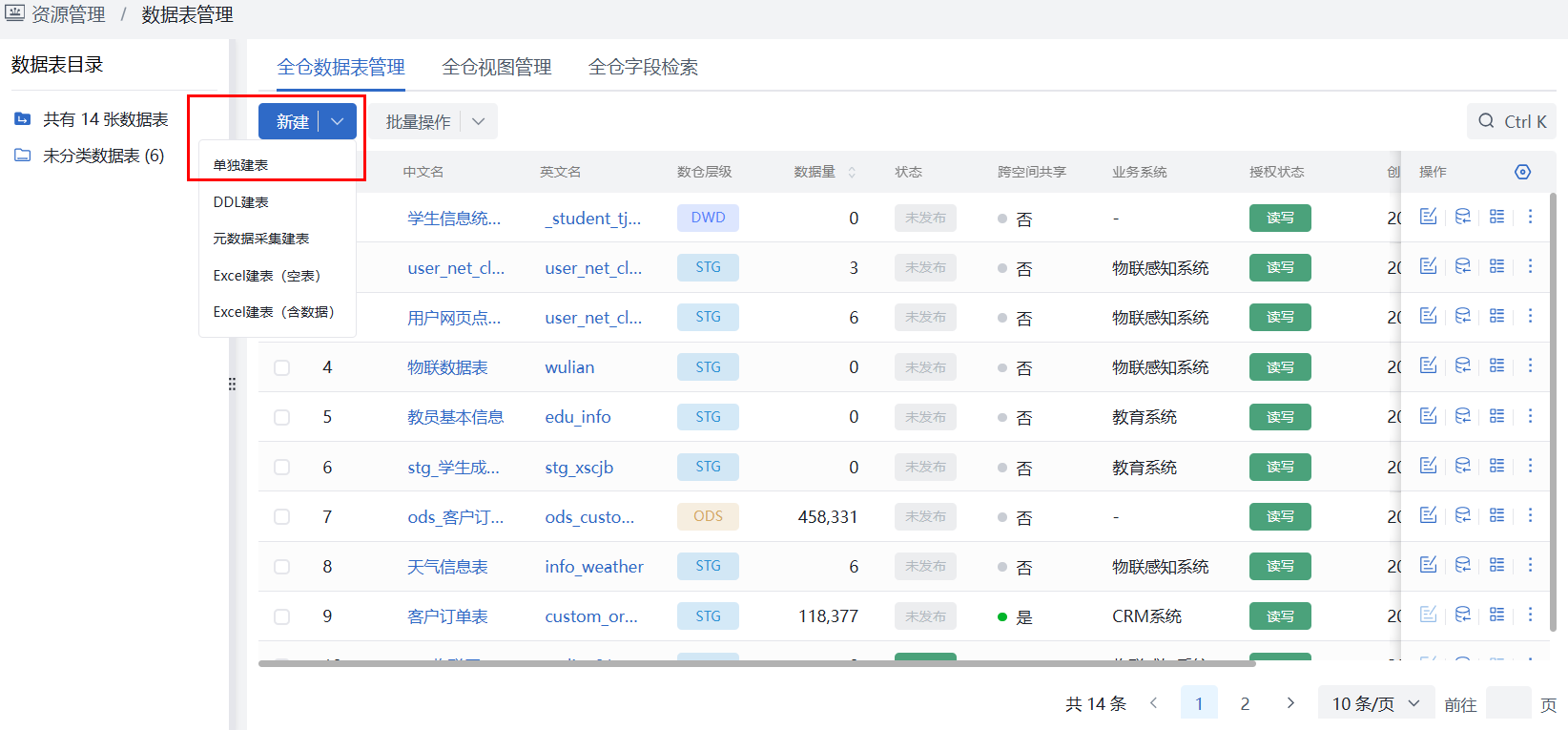Image resolution: width=1568 pixels, height=730 pixels.
Task: Open more options for 客户订单表
Action: point(1530,615)
